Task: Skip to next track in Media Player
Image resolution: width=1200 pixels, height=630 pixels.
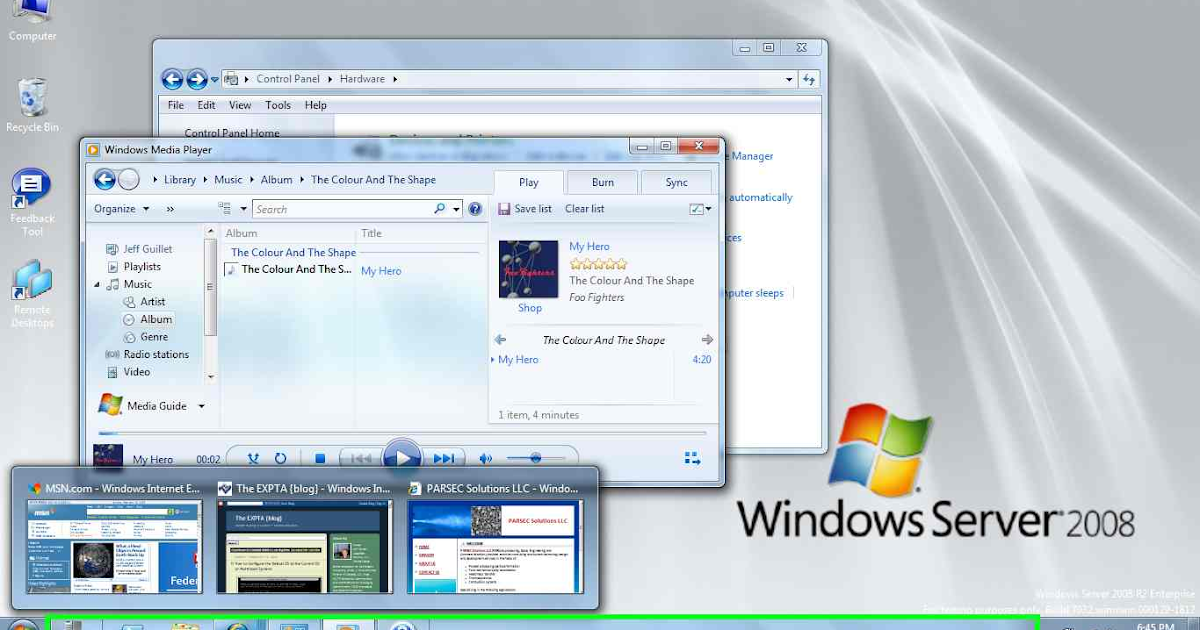Action: tap(443, 459)
